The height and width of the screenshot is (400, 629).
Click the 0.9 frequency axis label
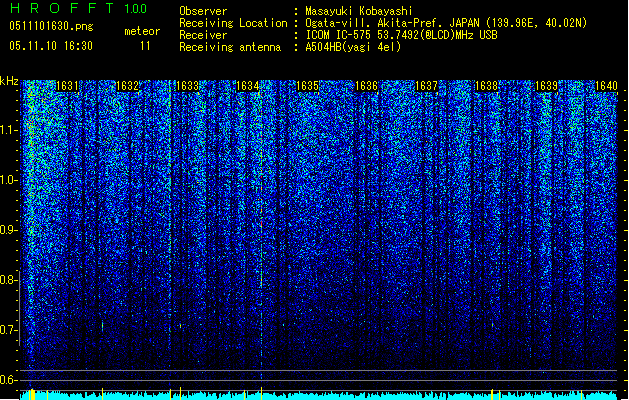[8, 230]
